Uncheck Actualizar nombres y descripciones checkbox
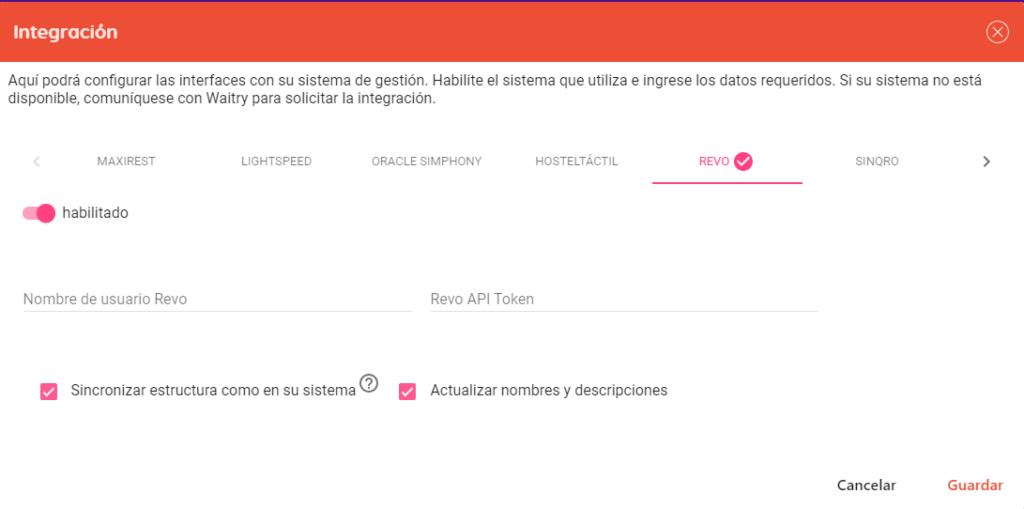Viewport: 1024px width, 509px height. point(408,391)
